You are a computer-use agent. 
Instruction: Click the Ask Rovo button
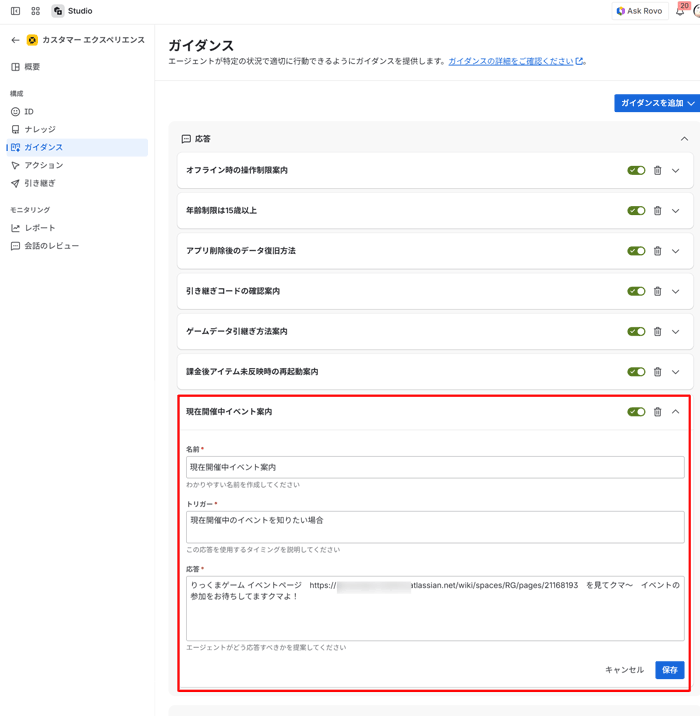point(640,11)
